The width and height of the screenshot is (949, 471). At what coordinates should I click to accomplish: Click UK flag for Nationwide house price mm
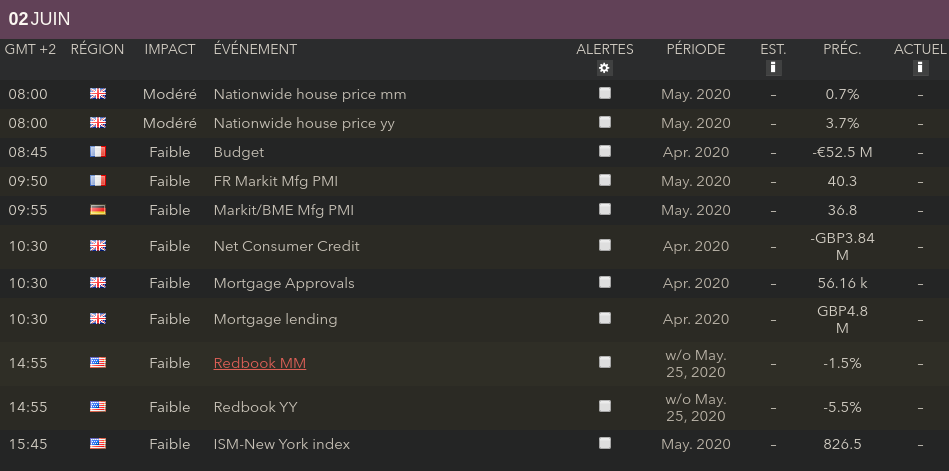coord(97,94)
